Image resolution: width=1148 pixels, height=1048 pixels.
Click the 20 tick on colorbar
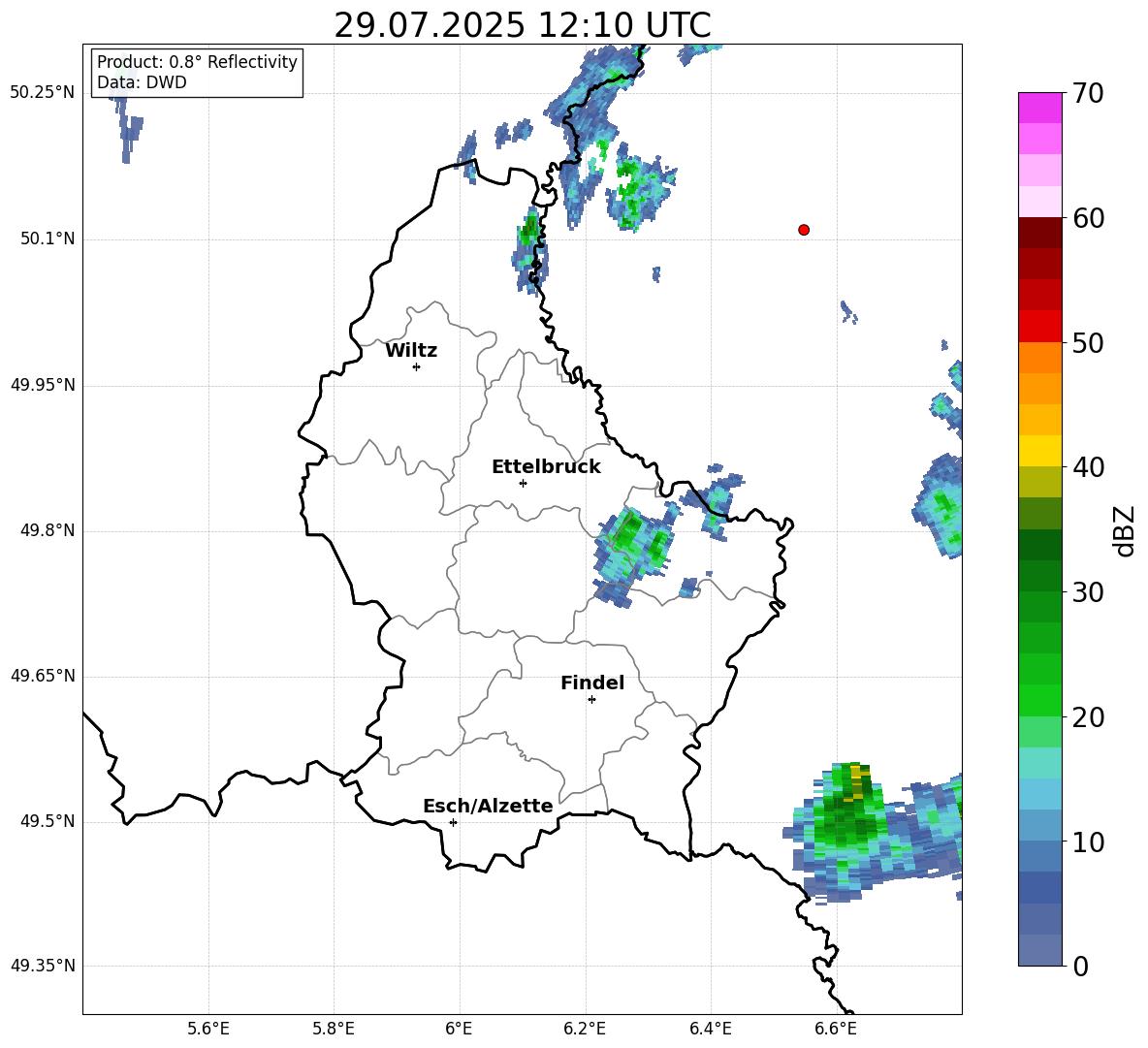(1087, 717)
